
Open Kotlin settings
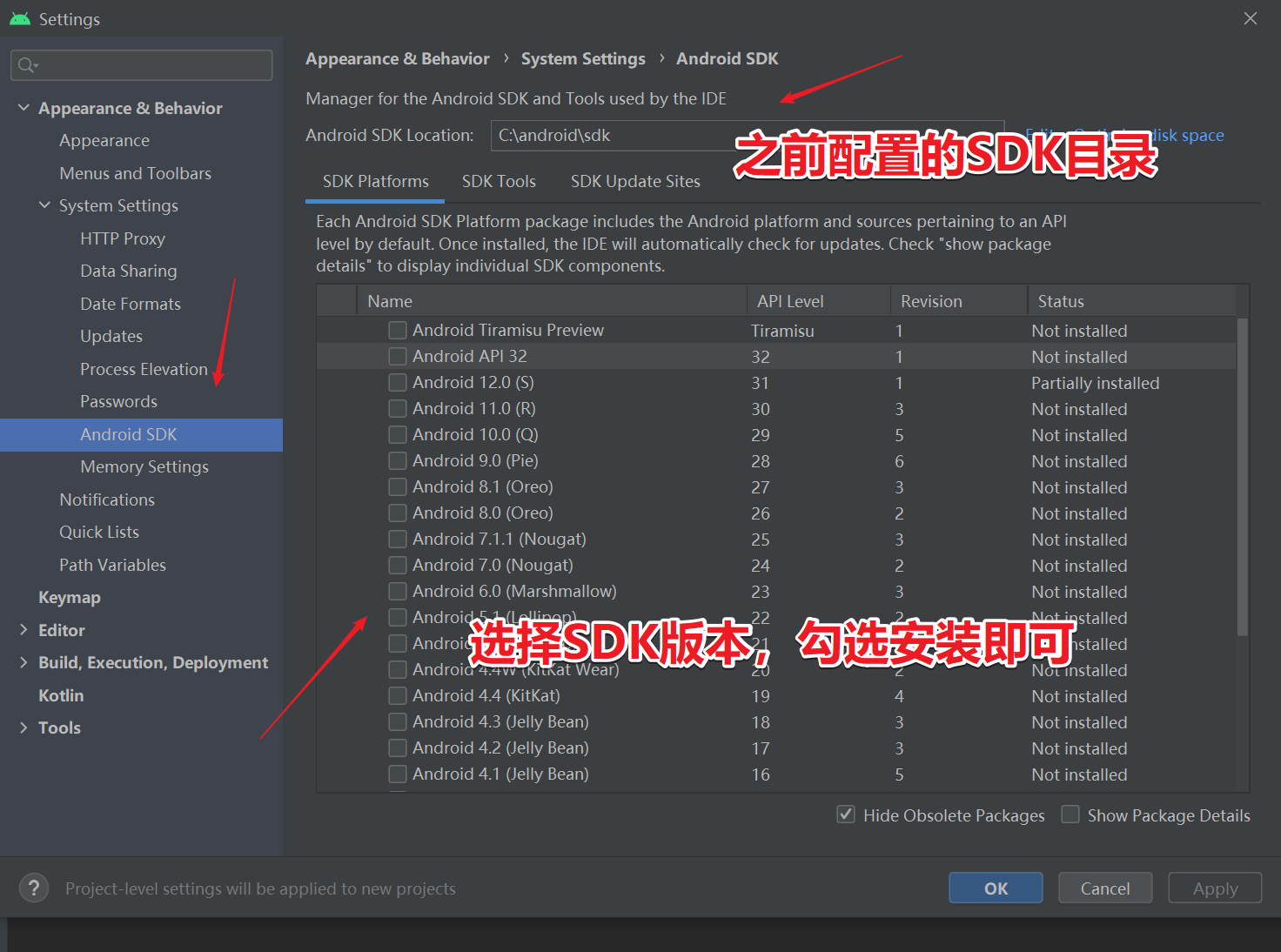tap(61, 695)
